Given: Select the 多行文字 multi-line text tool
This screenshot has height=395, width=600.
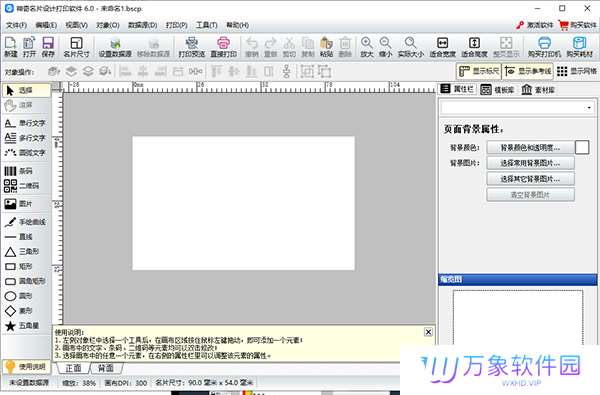Looking at the screenshot, I should 26,138.
